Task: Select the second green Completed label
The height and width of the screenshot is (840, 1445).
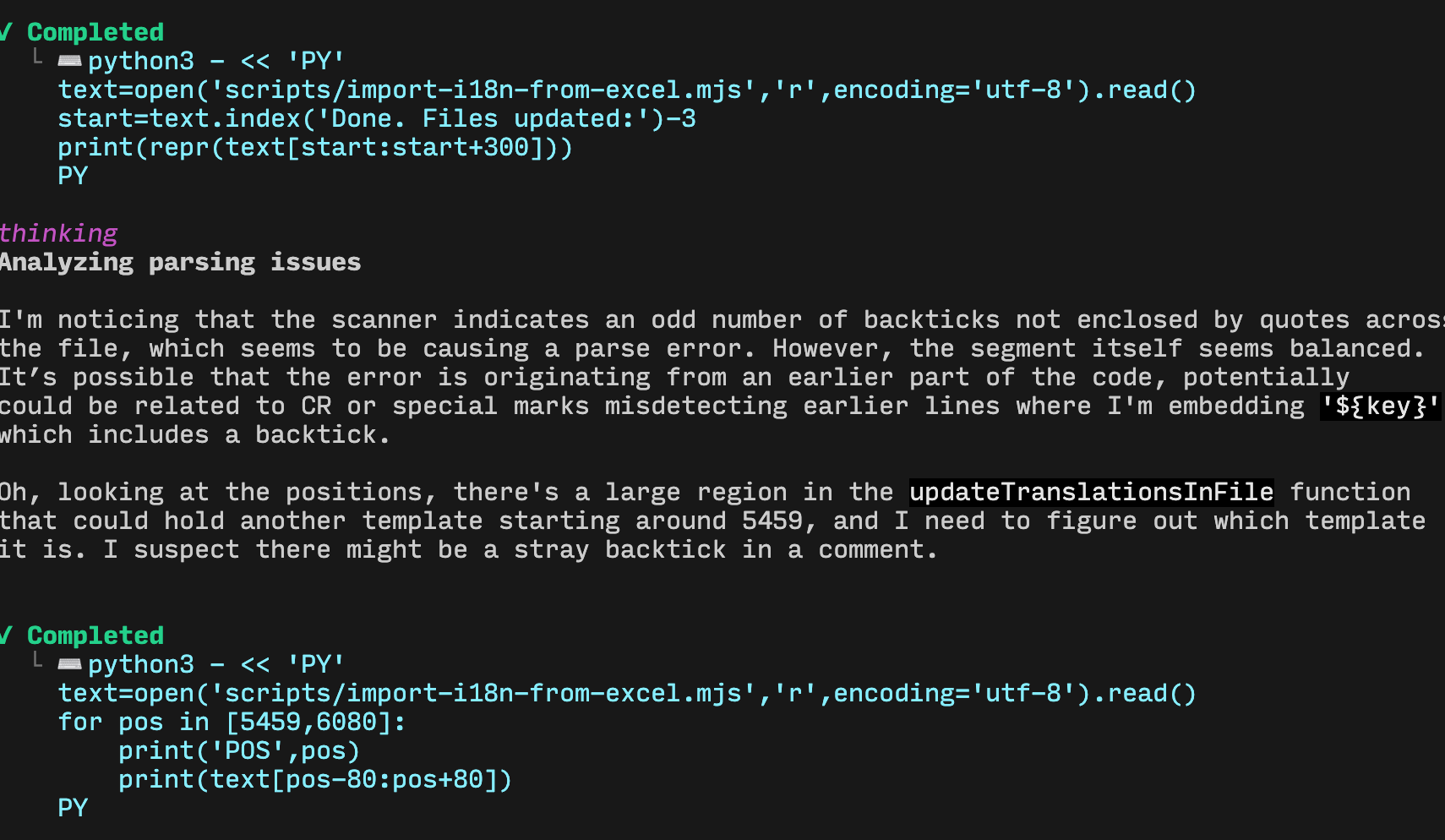Action: point(95,635)
